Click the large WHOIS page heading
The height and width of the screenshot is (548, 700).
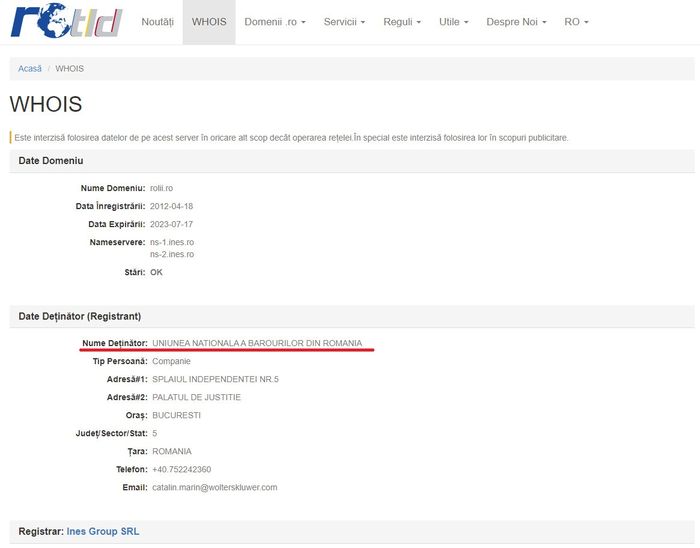[46, 104]
